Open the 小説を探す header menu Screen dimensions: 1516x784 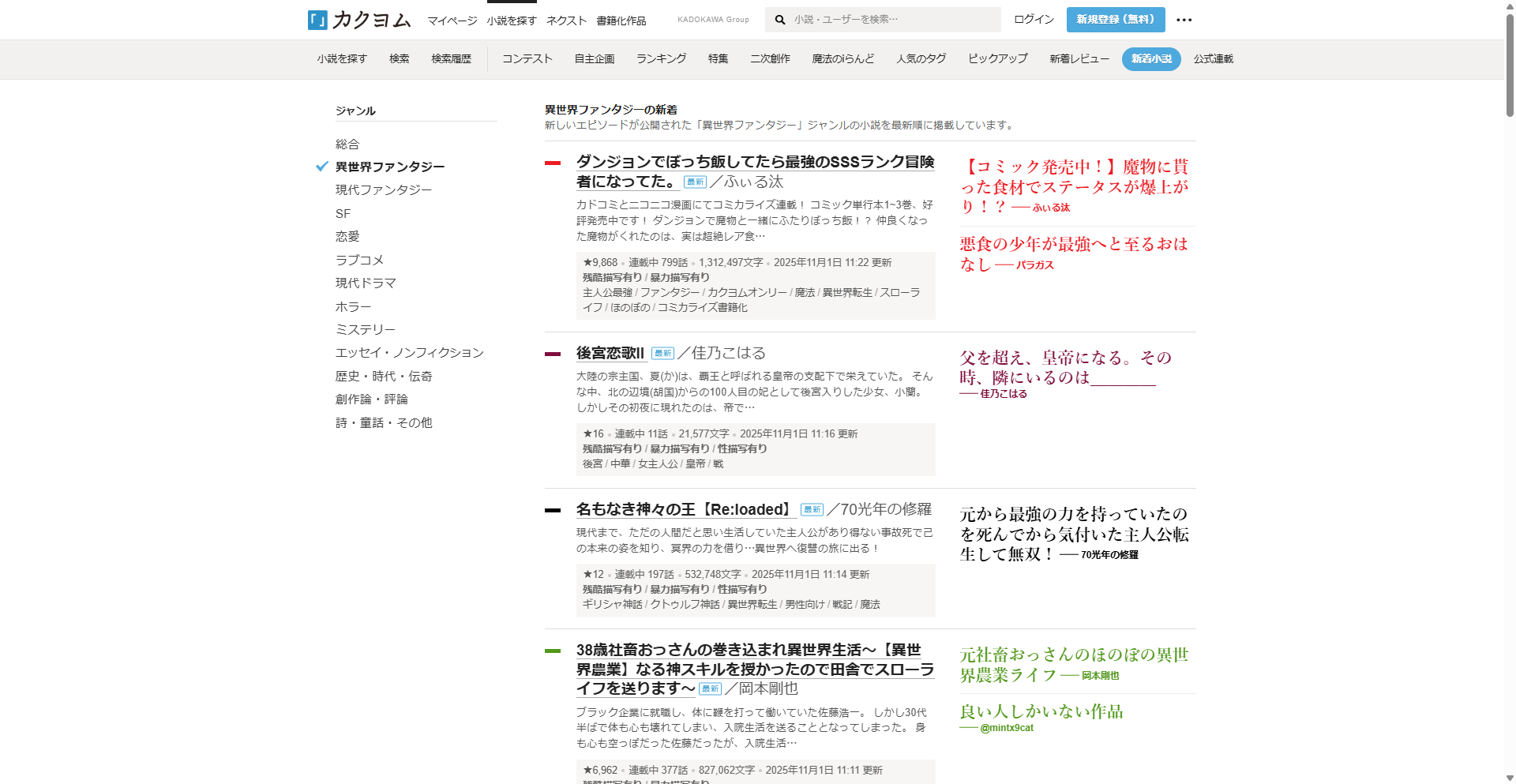[x=511, y=21]
